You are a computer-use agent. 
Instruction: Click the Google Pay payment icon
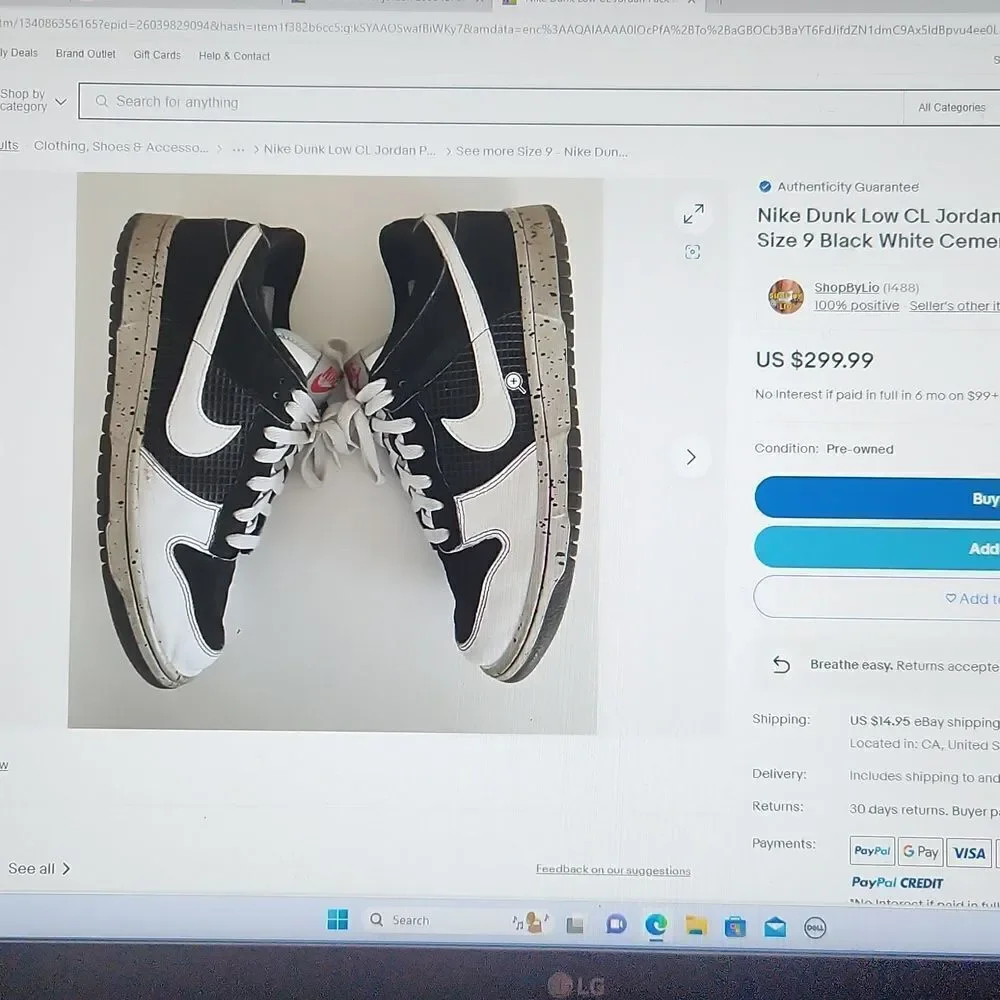(920, 852)
